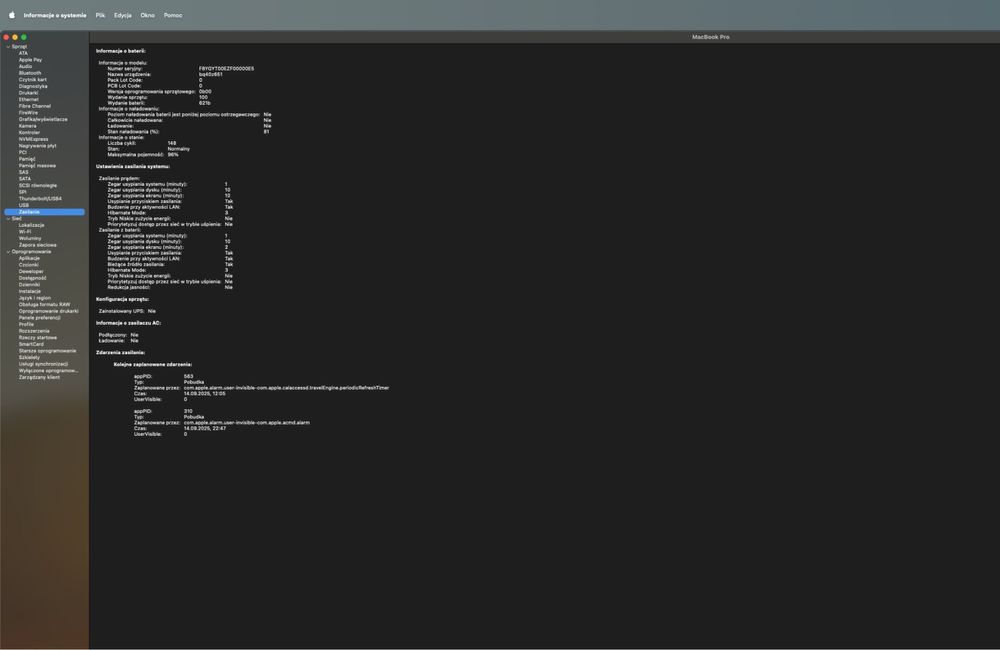Select Starsze oprogramowanie in the sidebar
The image size is (1000, 650).
coord(47,351)
